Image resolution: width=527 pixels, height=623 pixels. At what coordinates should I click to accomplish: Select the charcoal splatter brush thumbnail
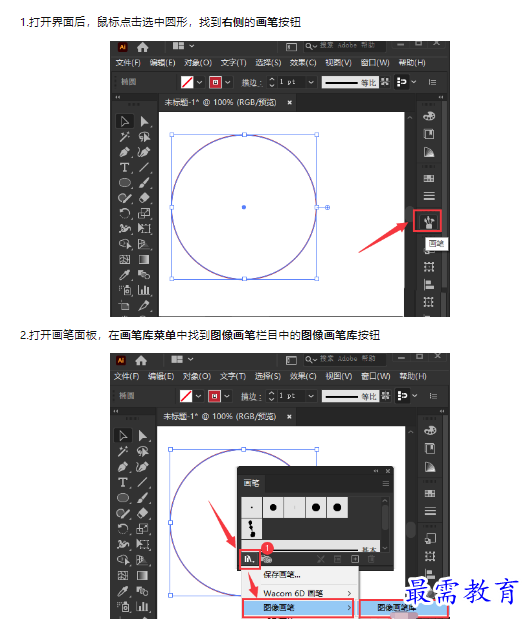point(252,528)
